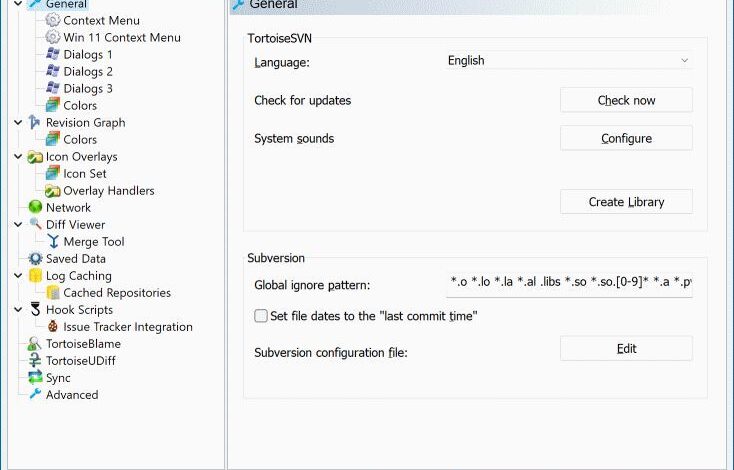This screenshot has width=734, height=470.
Task: Enable set file dates to last commit time
Action: [261, 316]
